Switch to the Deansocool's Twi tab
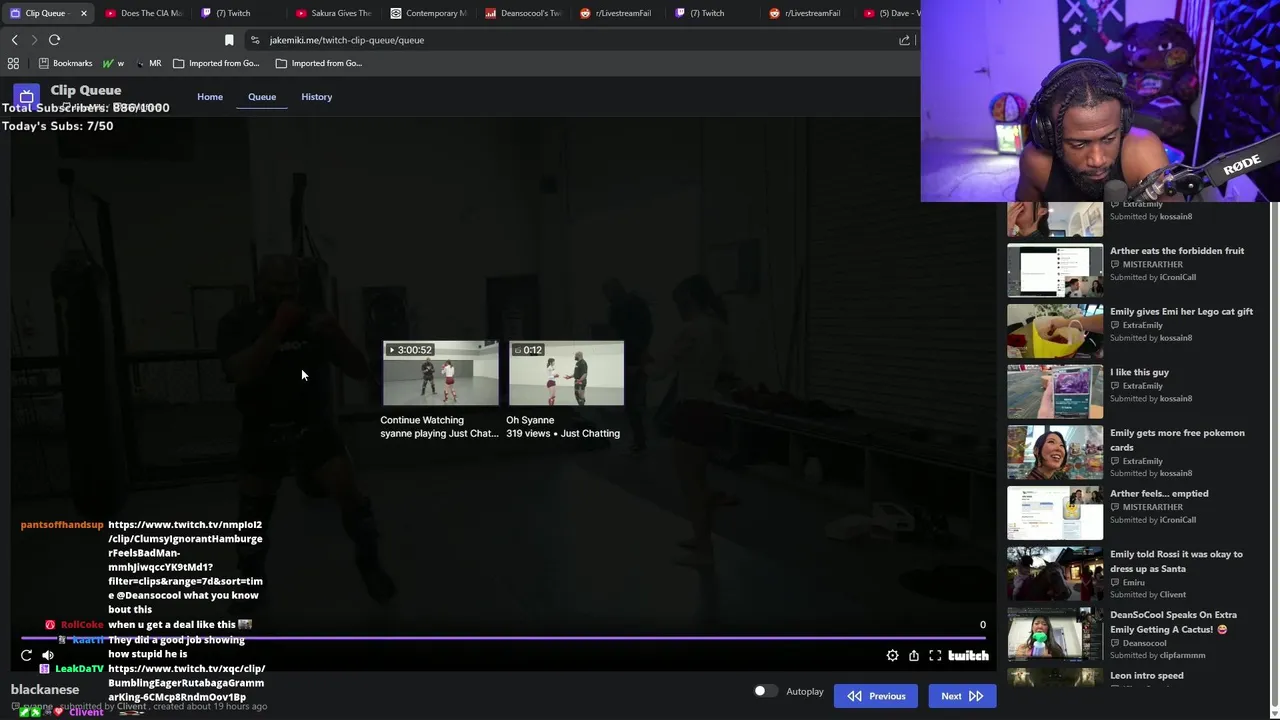Image resolution: width=1280 pixels, height=720 pixels. 523,13
